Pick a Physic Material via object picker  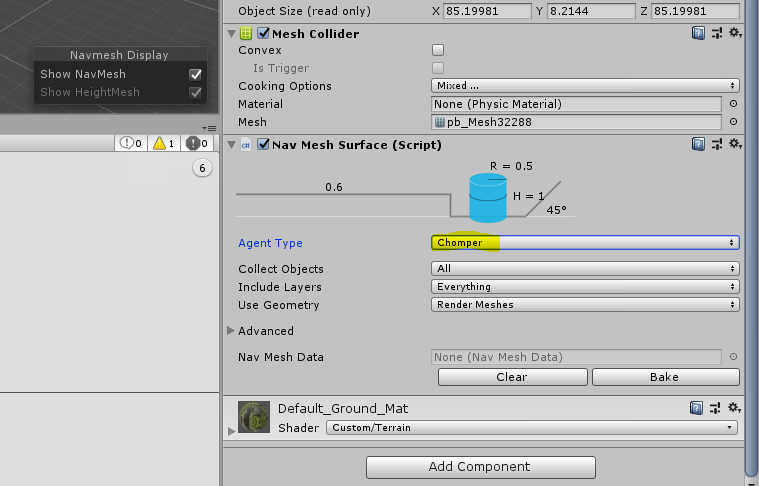pos(733,104)
